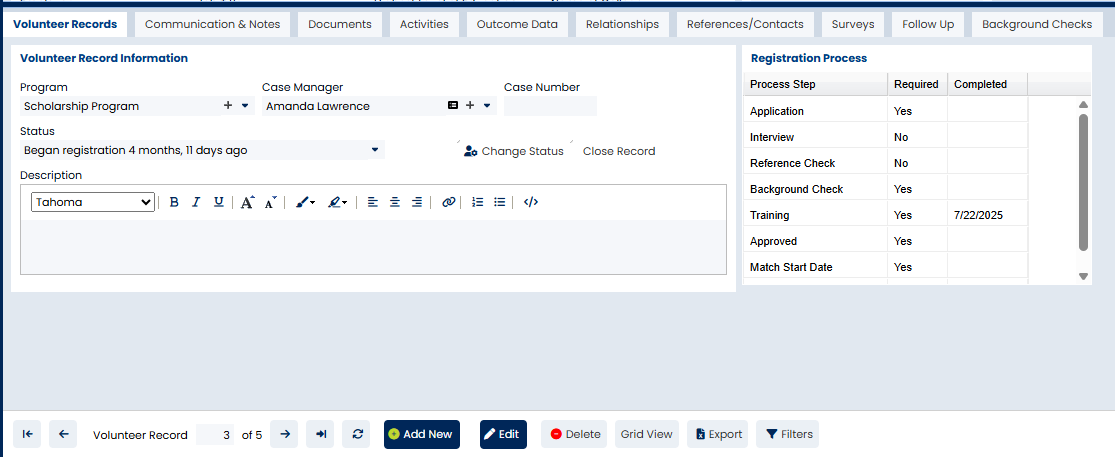Open highlight color picker
Viewport: 1115px width, 457px height.
coord(337,203)
